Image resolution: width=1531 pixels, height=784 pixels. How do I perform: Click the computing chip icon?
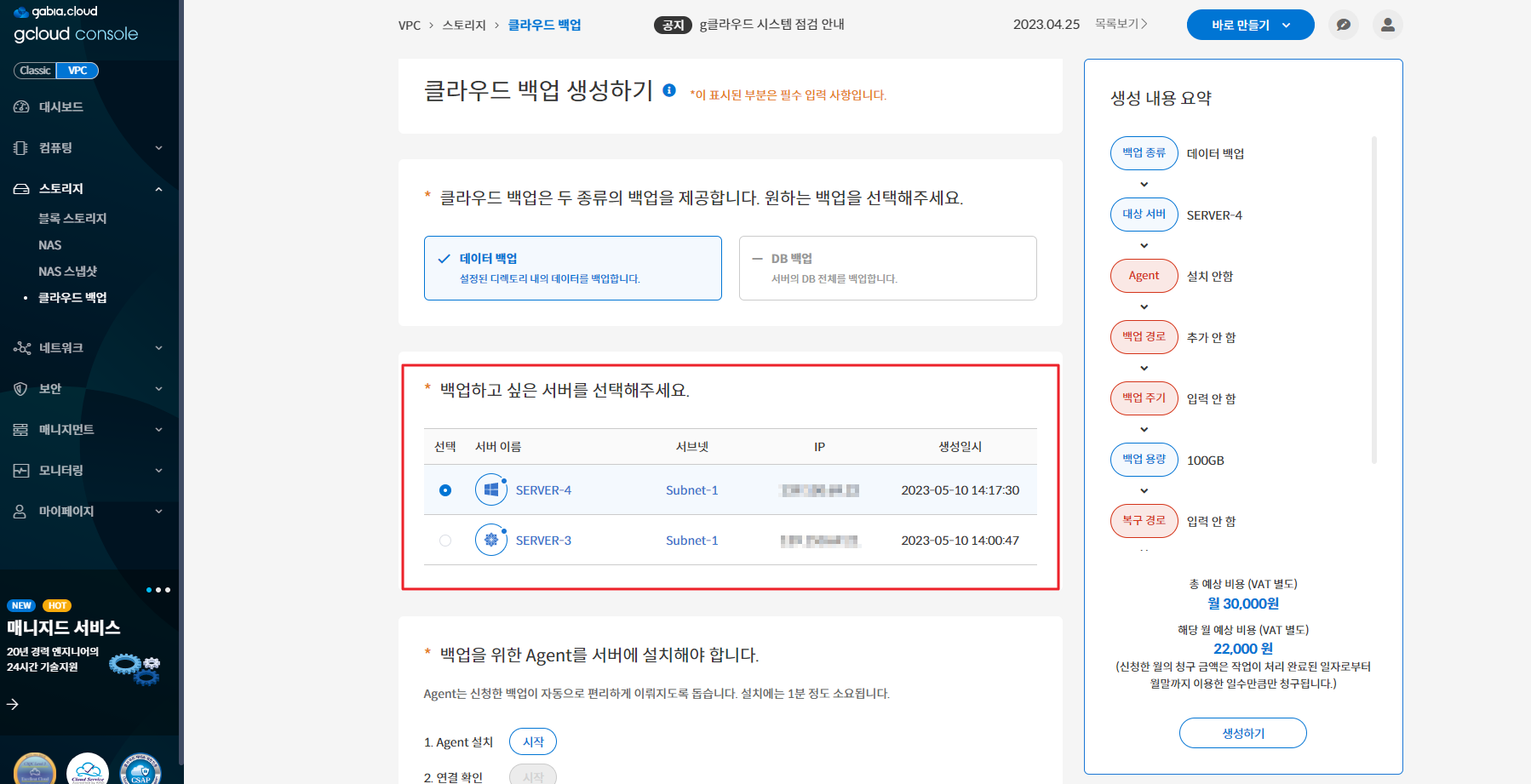pyautogui.click(x=21, y=147)
